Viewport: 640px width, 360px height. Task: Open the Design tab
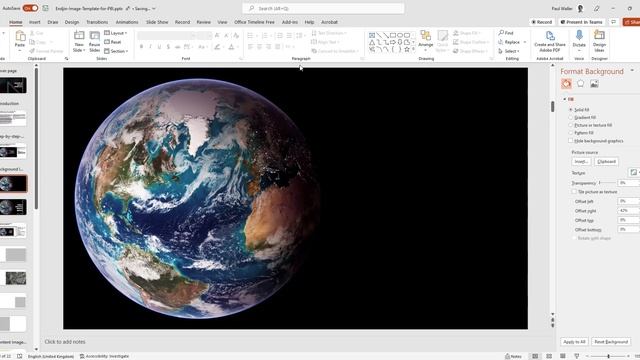(72, 22)
